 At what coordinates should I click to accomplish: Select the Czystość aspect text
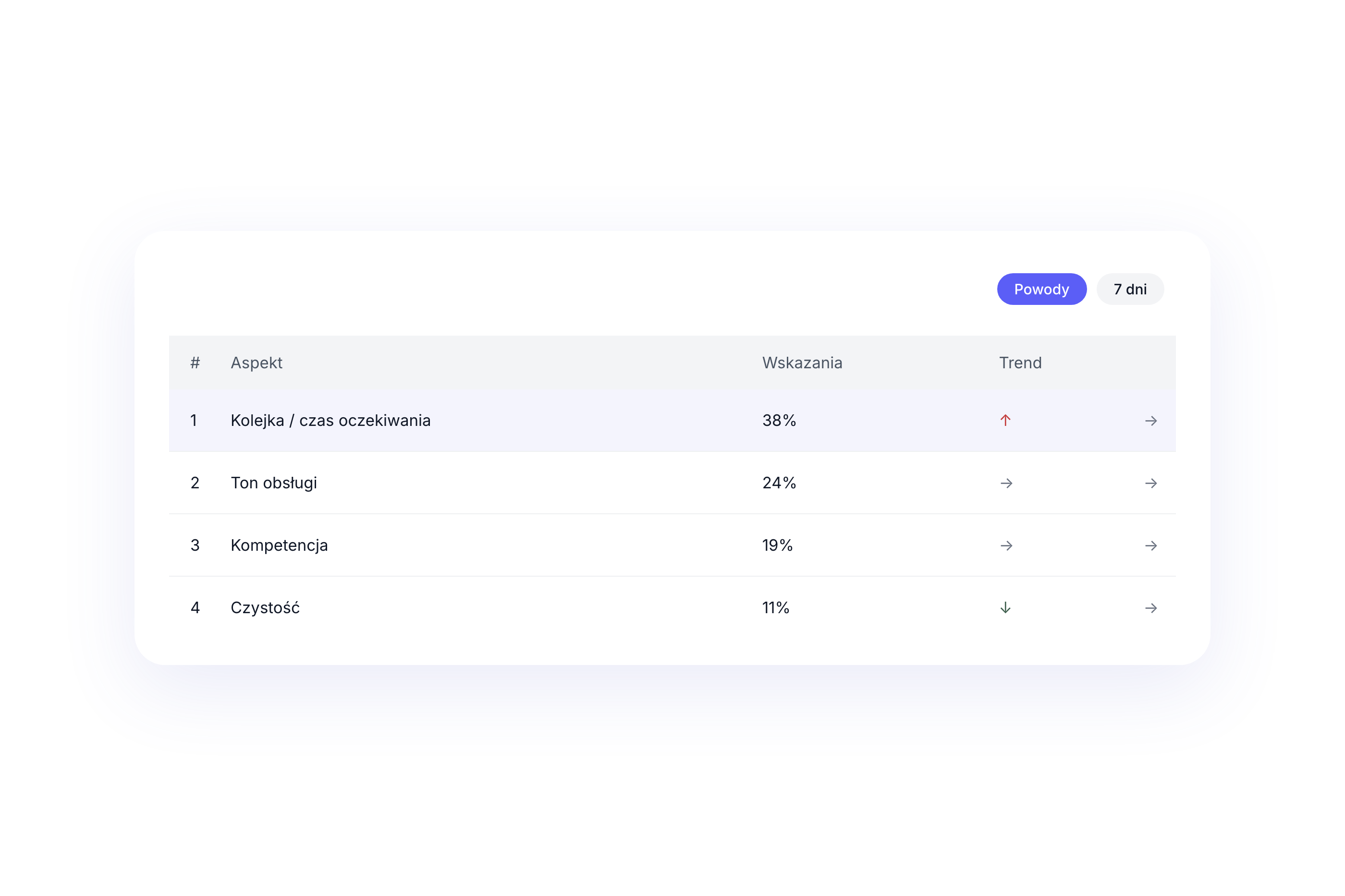pyautogui.click(x=265, y=608)
